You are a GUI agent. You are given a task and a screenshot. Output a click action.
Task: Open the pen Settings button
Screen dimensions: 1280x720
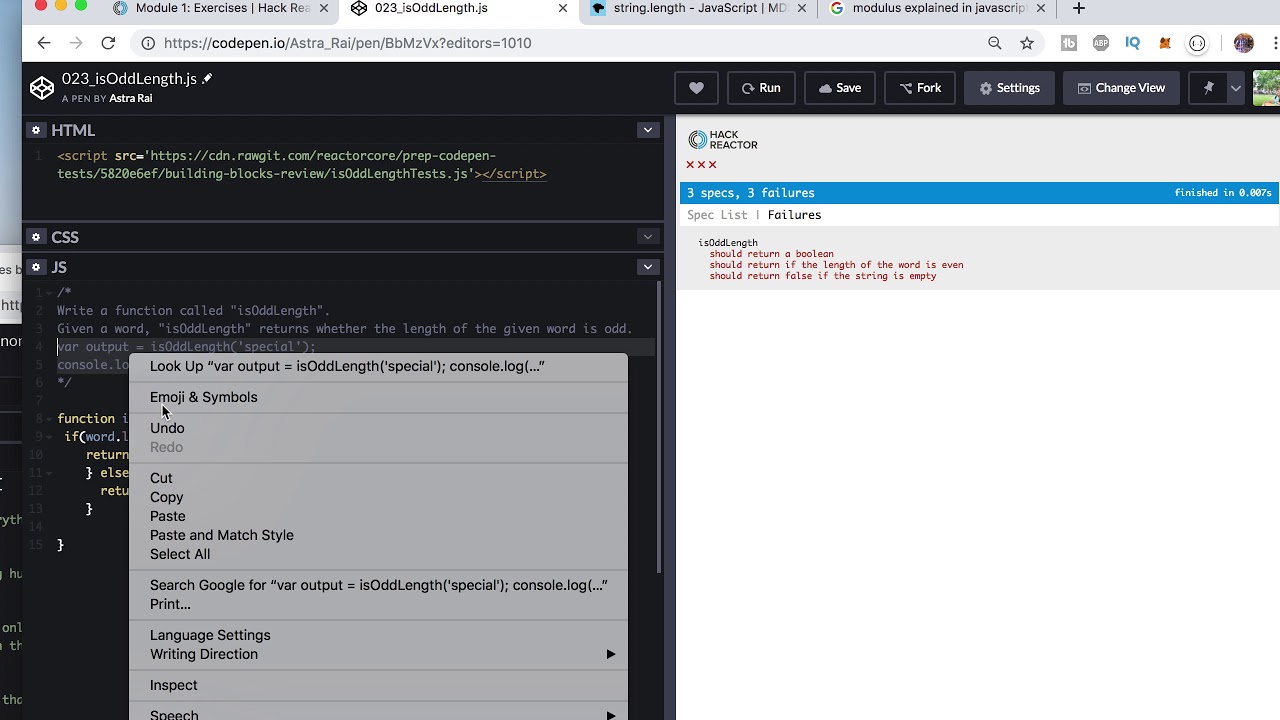1009,88
